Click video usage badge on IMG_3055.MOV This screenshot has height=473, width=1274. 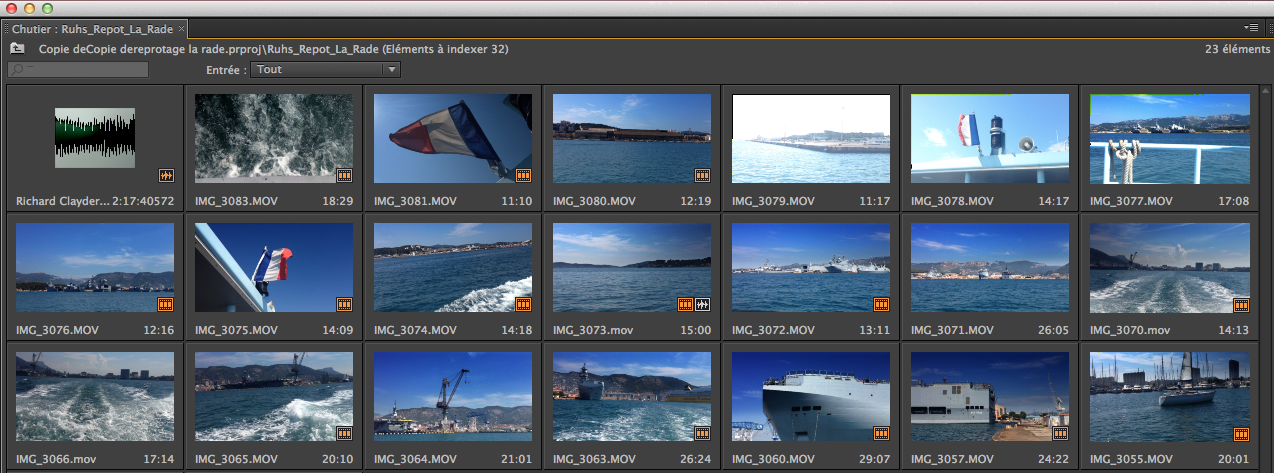pos(1242,433)
